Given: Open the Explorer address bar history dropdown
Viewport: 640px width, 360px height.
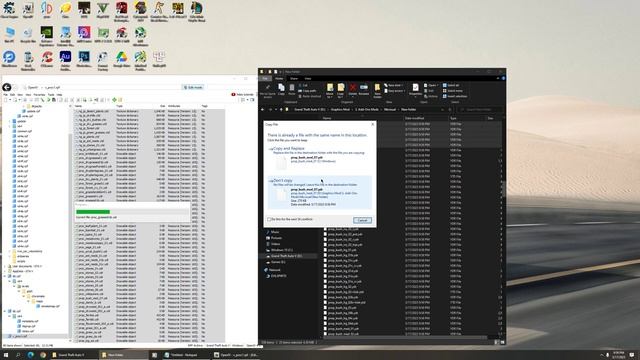Looking at the screenshot, I should tap(442, 109).
